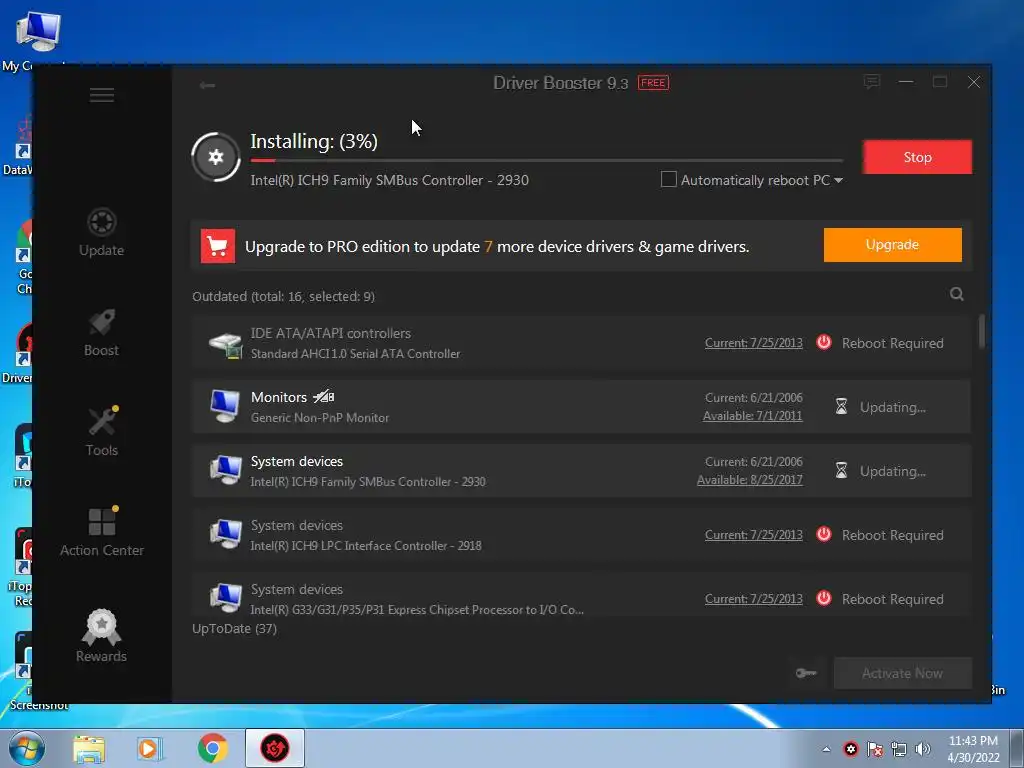Open the Update section in sidebar
The image size is (1024, 768).
pos(102,232)
